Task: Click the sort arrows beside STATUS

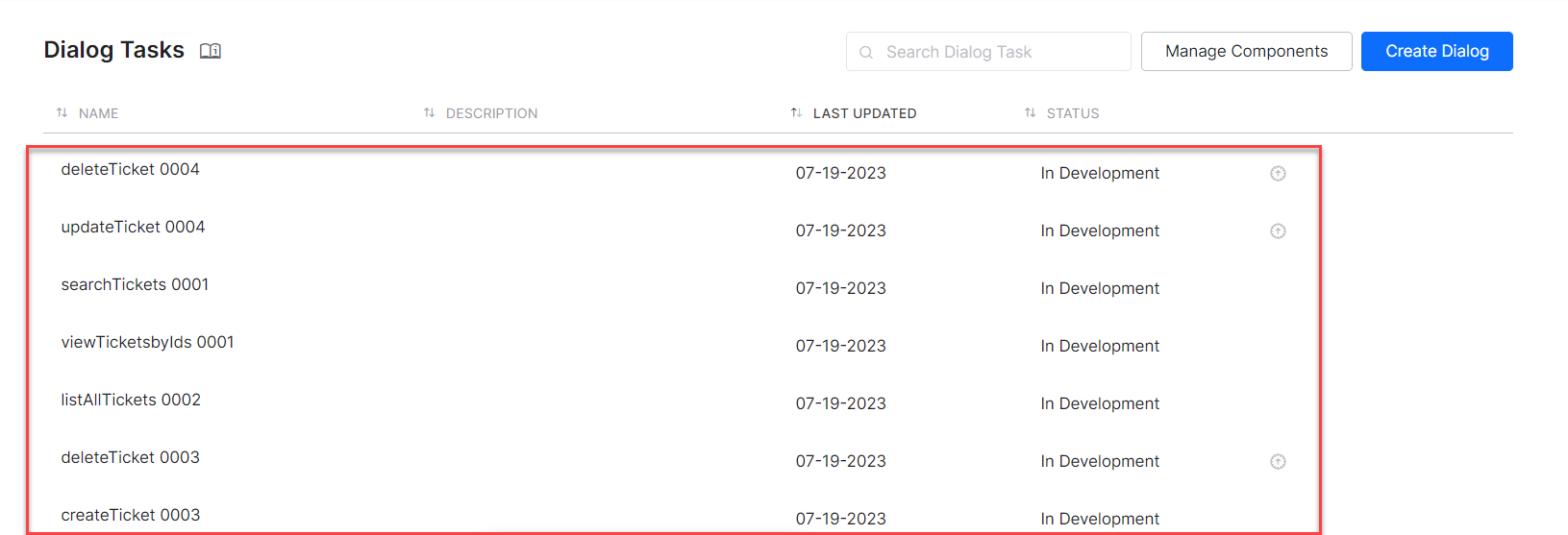Action: 1030,113
